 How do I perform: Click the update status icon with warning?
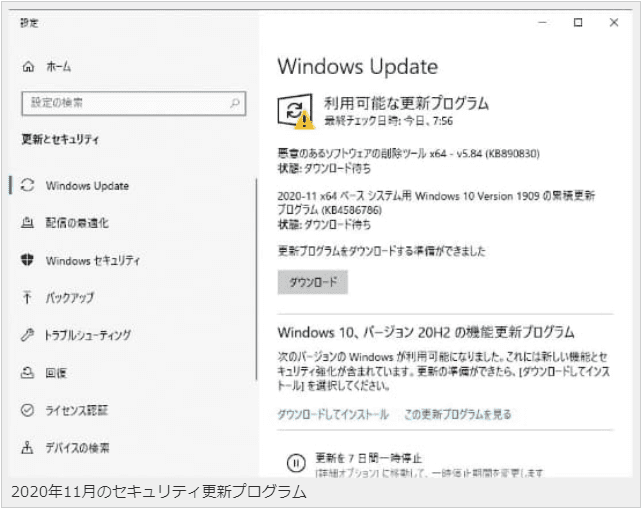[x=296, y=112]
